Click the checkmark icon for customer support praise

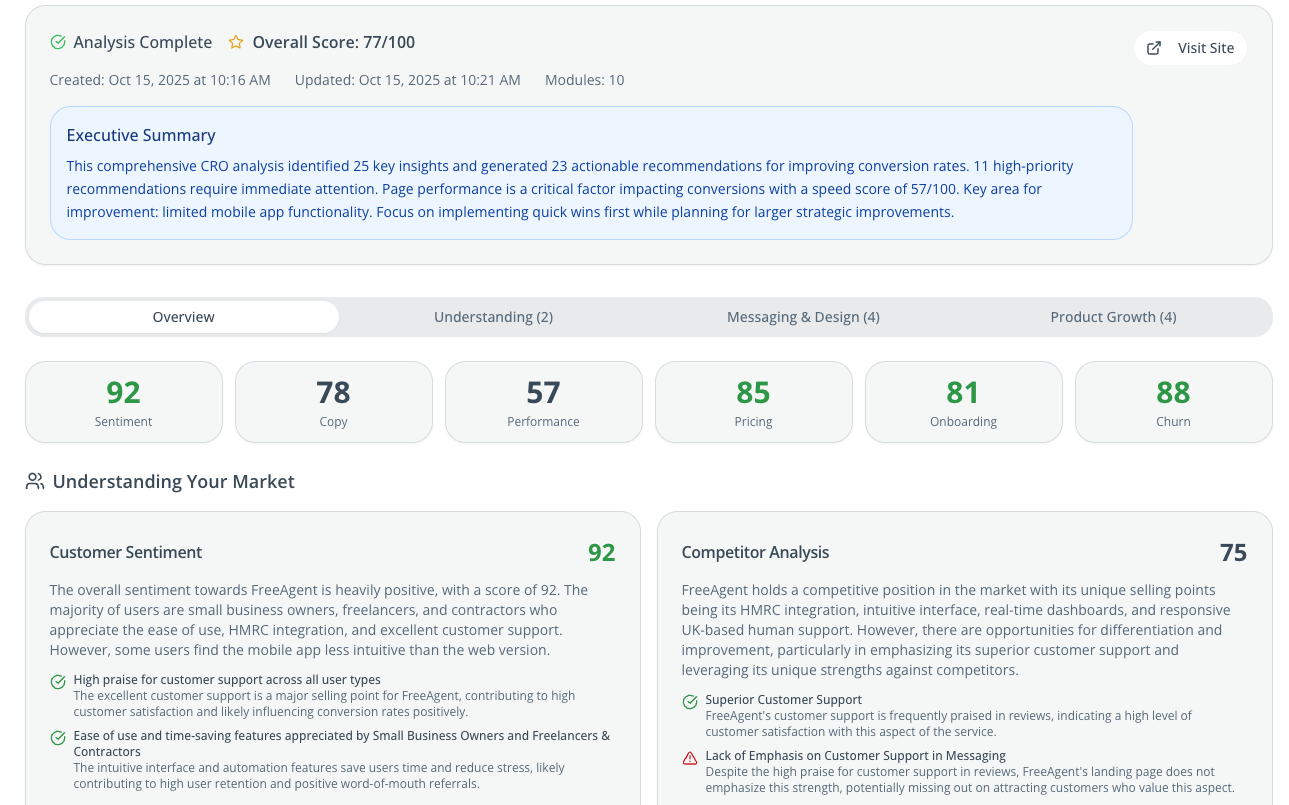(58, 682)
